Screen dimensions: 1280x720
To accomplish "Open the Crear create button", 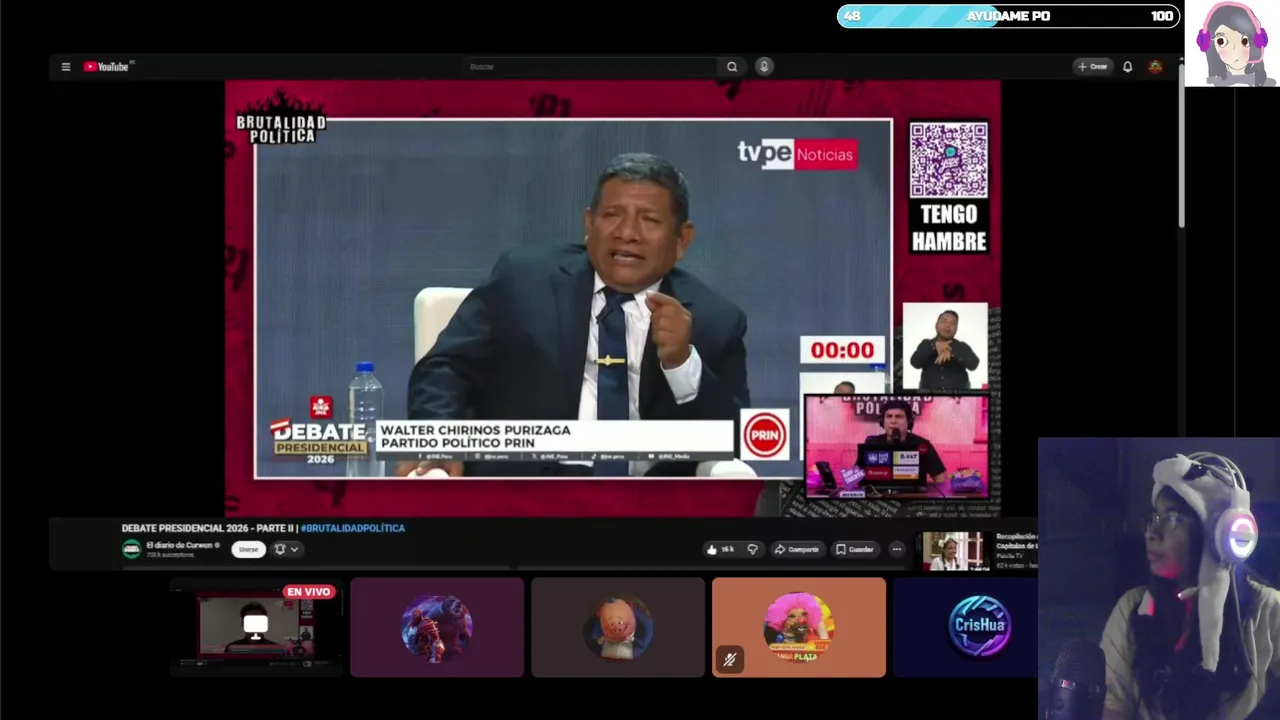I will point(1093,67).
